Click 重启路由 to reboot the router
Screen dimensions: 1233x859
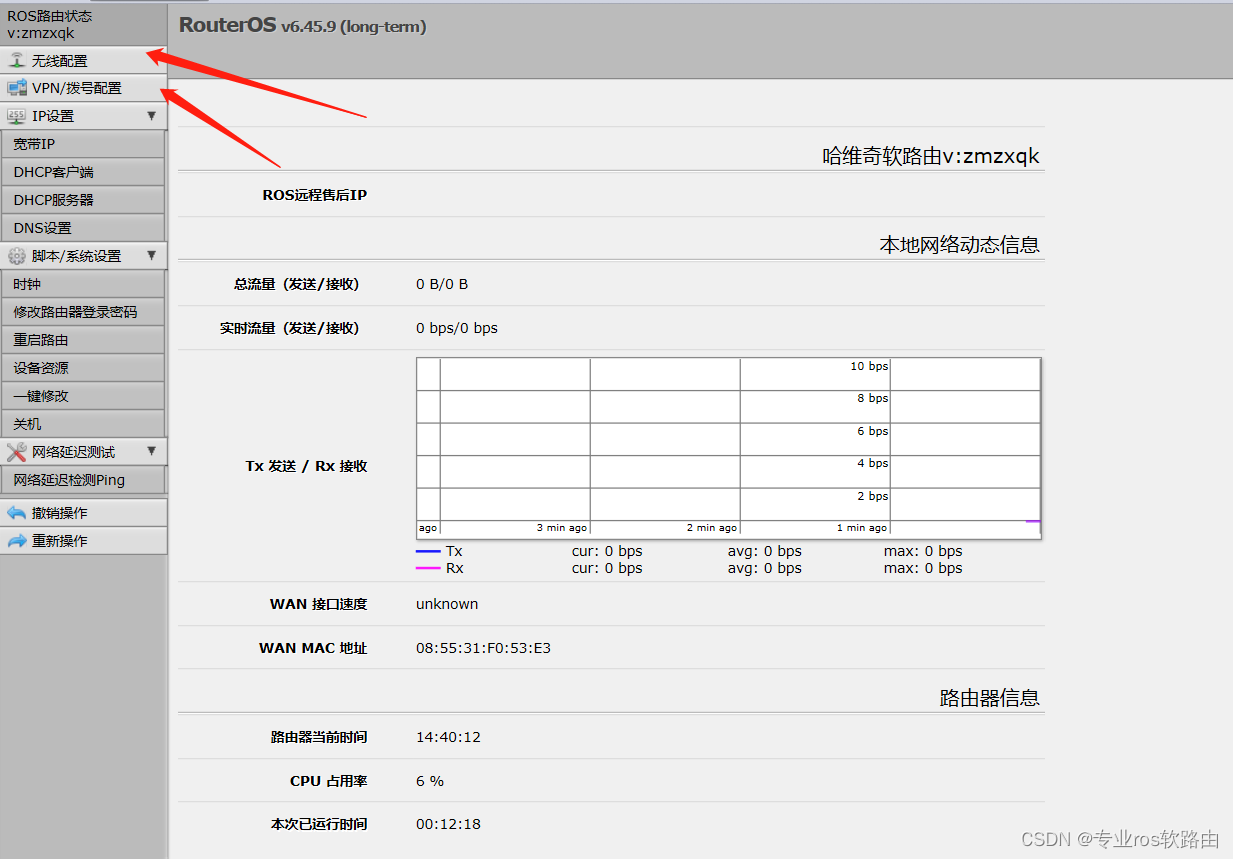point(84,340)
